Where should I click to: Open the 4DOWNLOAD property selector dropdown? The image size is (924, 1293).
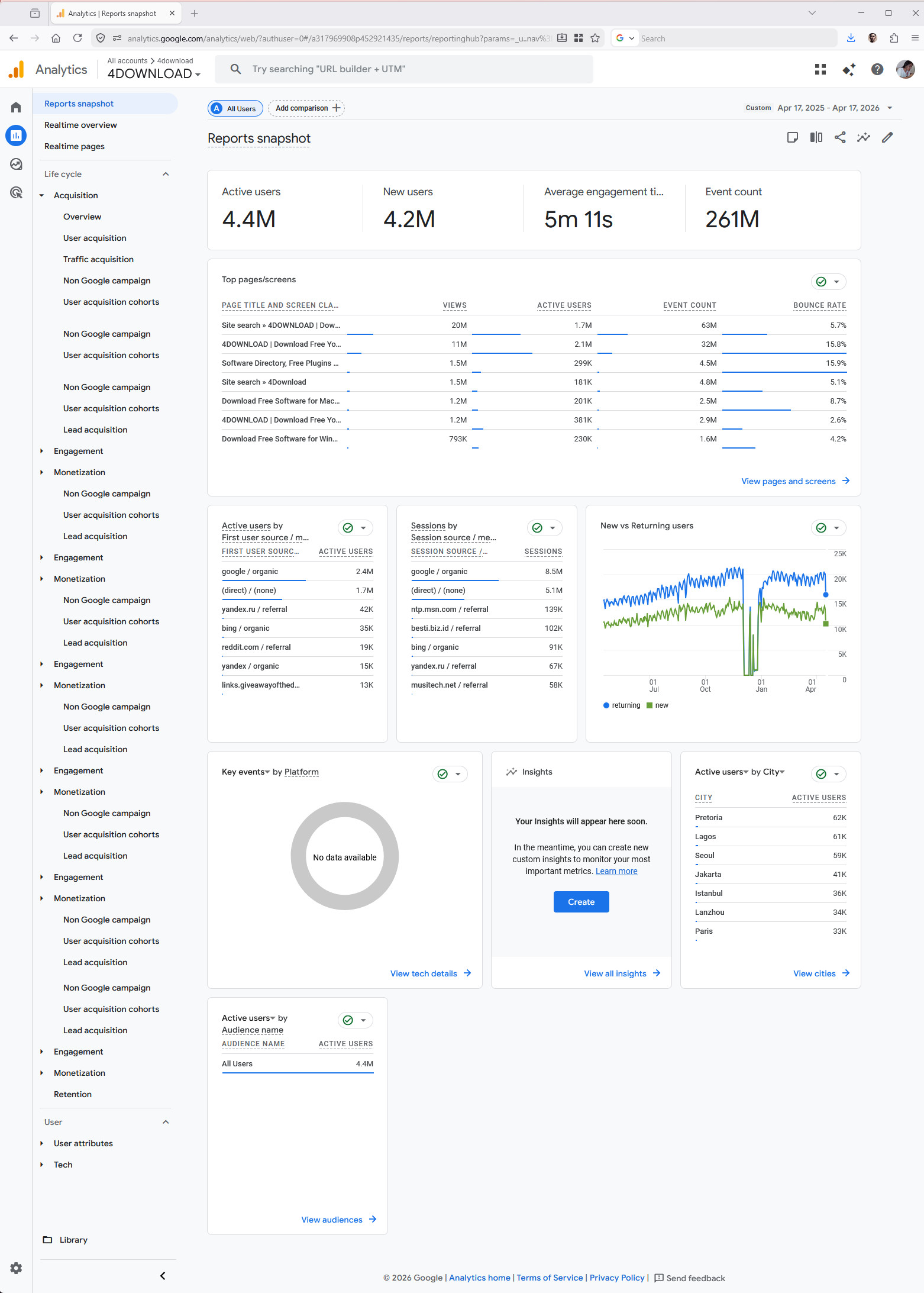154,74
